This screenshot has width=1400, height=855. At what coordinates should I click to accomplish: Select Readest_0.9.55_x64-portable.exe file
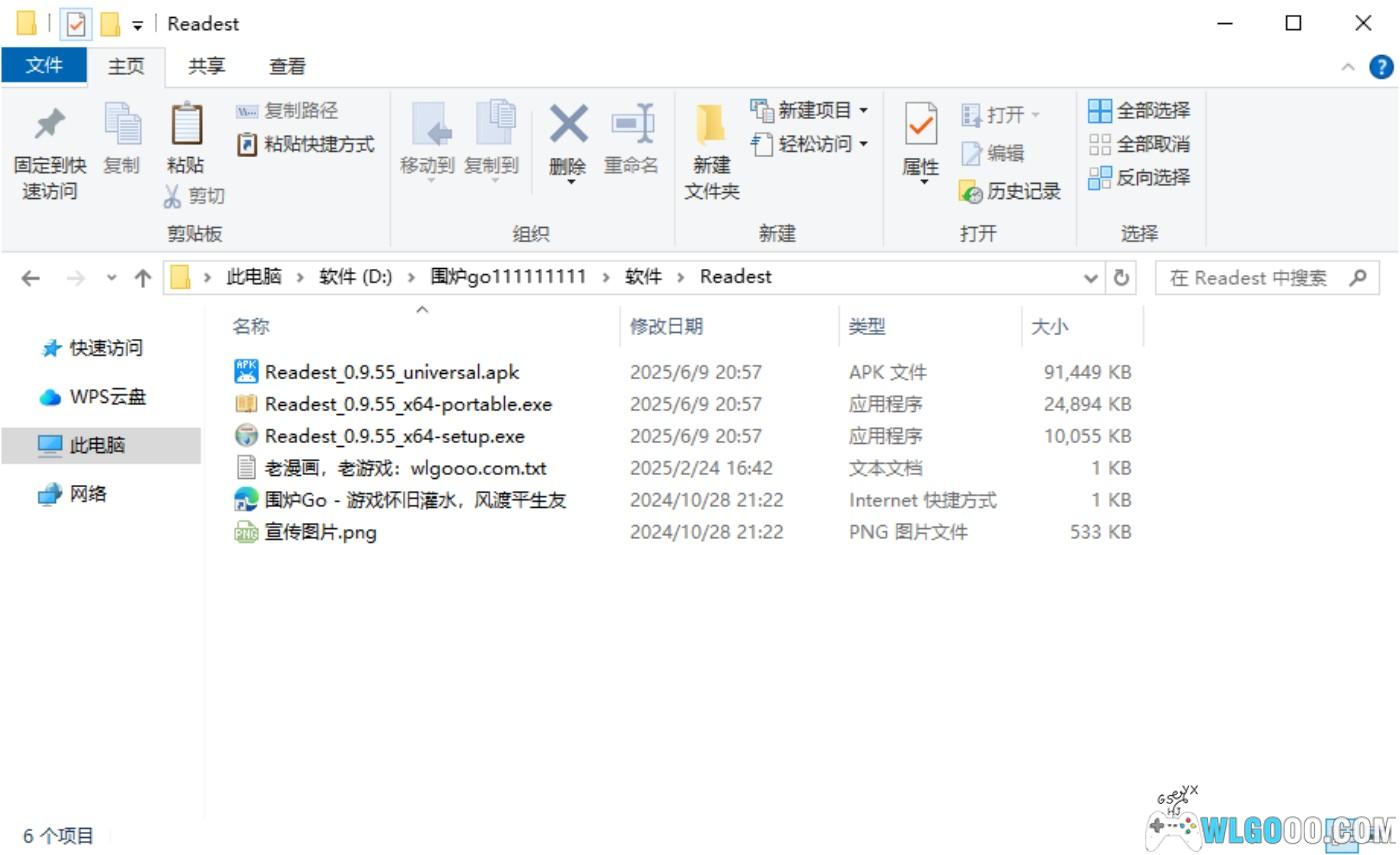(x=408, y=404)
